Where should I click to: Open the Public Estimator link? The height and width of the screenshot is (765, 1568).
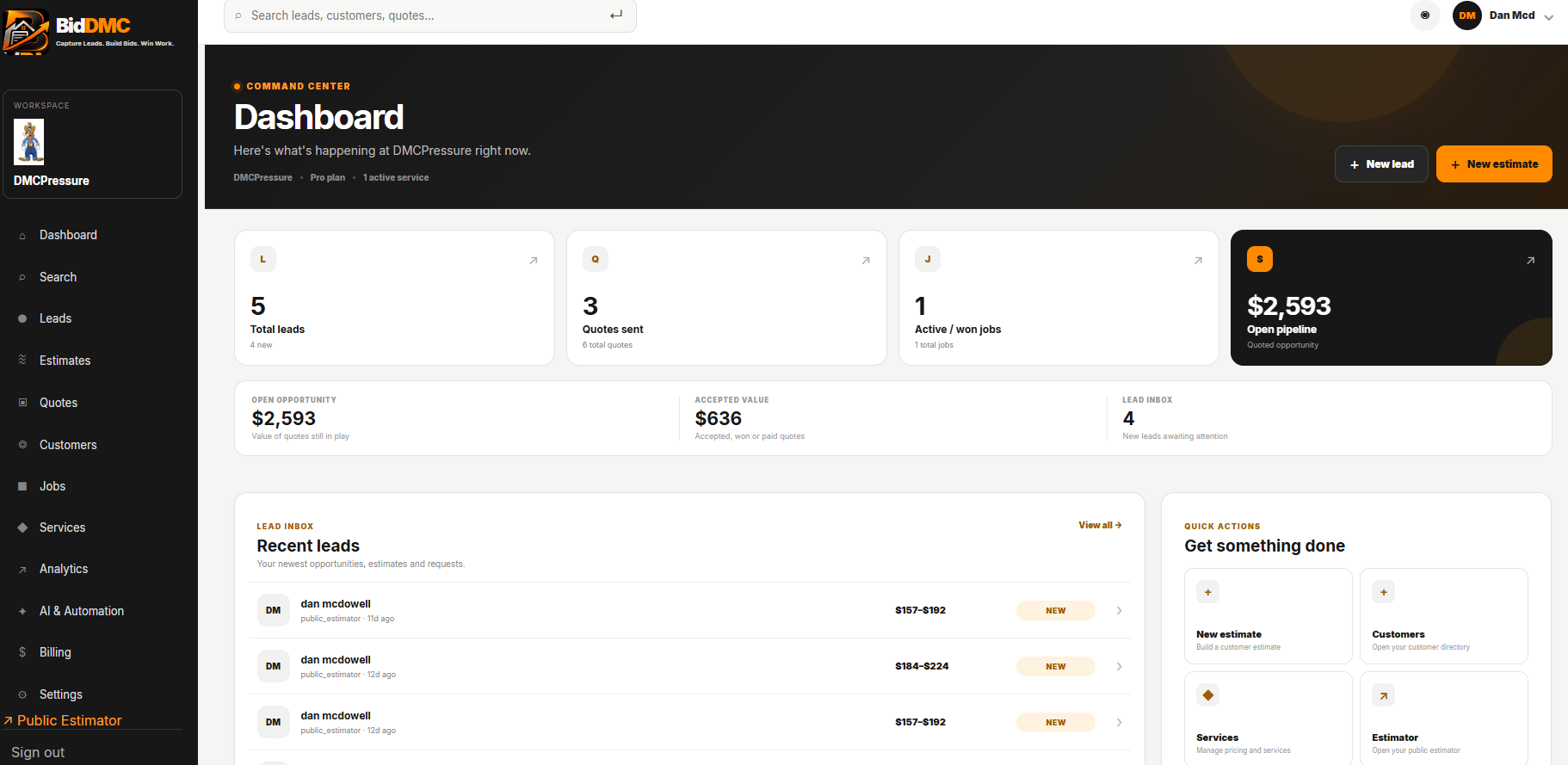click(x=63, y=720)
